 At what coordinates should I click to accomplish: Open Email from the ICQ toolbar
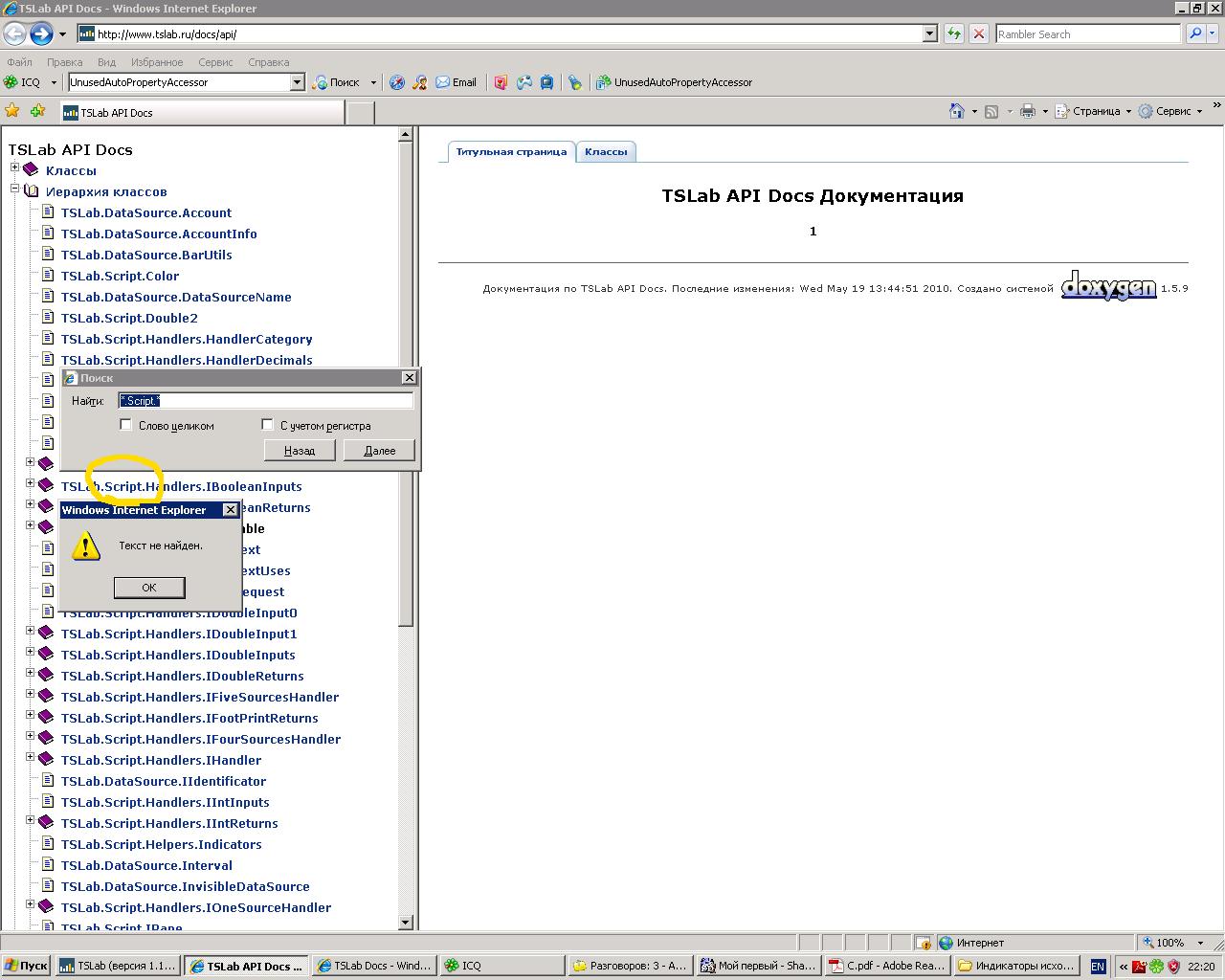(456, 82)
